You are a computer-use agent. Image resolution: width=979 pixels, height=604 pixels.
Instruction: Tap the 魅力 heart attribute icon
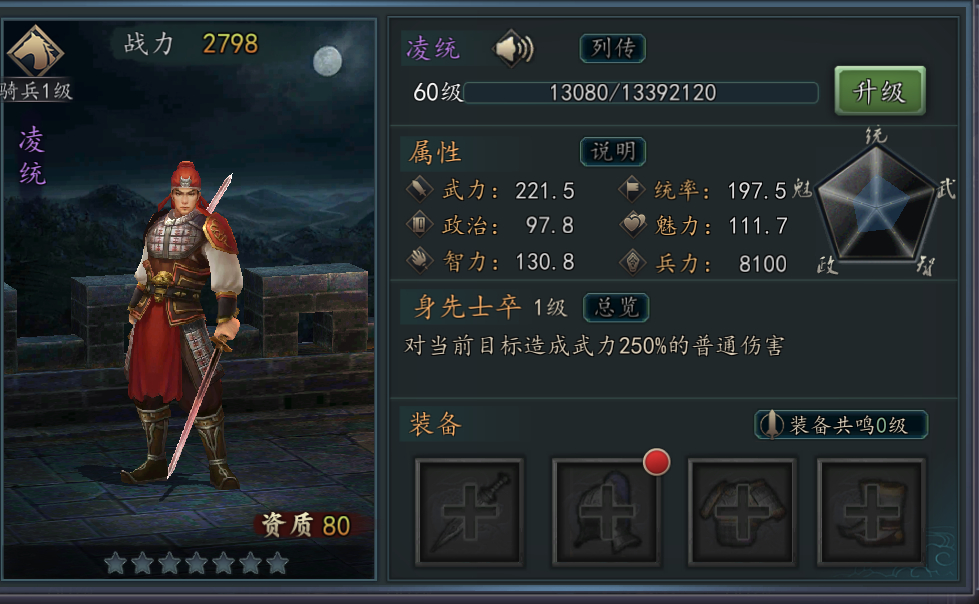(x=632, y=224)
